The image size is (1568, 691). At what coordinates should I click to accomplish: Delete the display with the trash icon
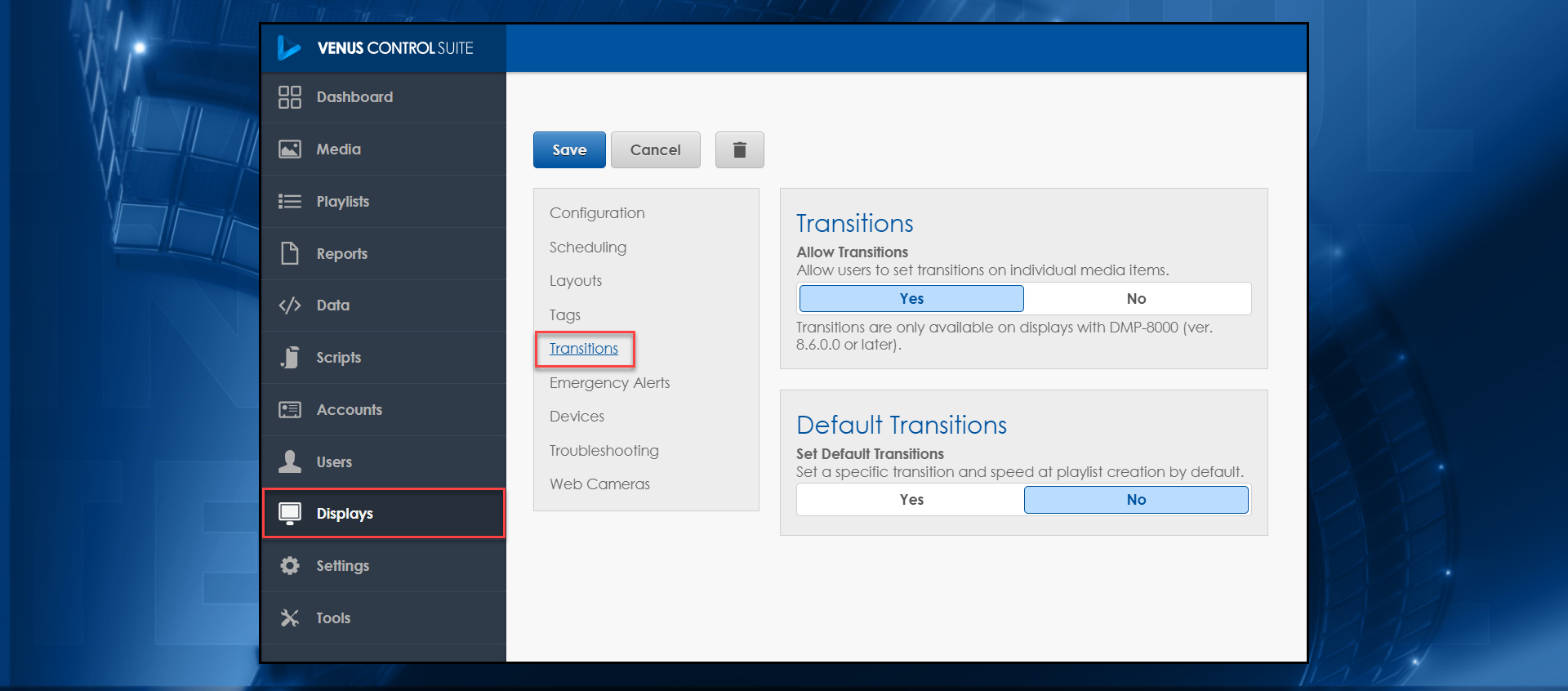pyautogui.click(x=740, y=149)
